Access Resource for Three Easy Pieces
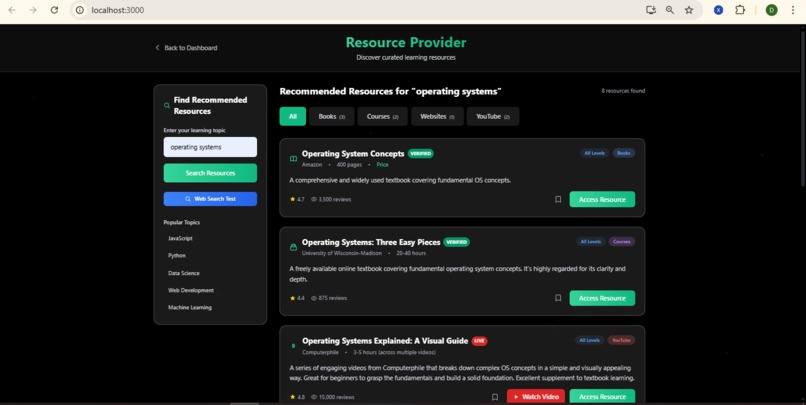This screenshot has height=405, width=806. click(x=602, y=298)
